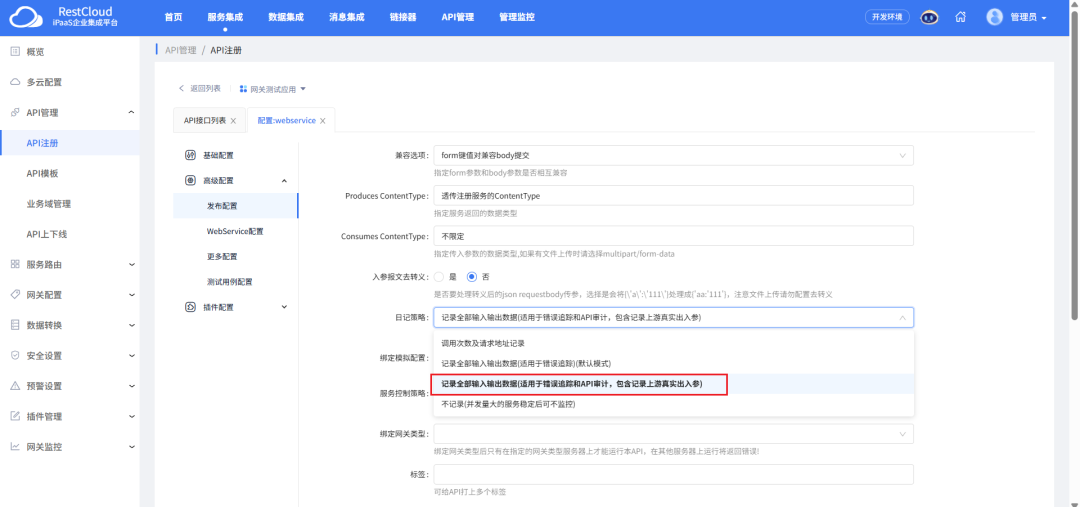
Task: Click the administrator avatar icon
Action: (x=994, y=17)
